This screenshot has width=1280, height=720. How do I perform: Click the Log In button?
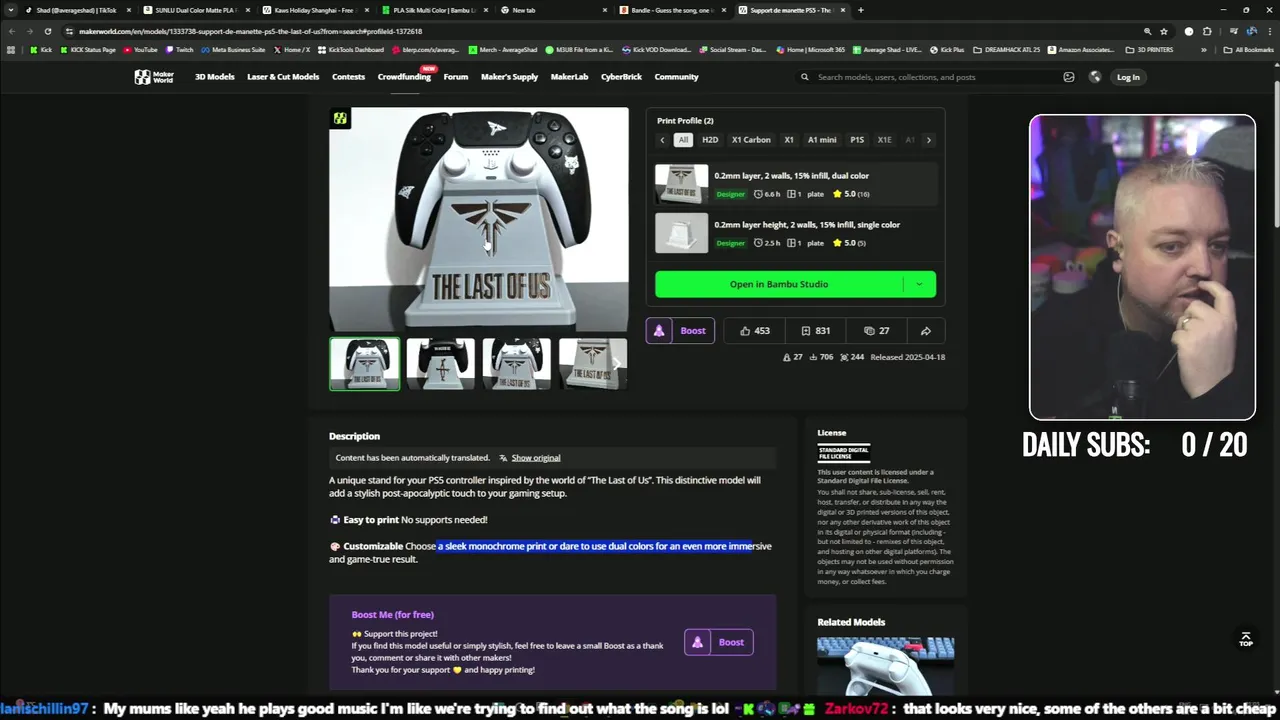point(1128,77)
